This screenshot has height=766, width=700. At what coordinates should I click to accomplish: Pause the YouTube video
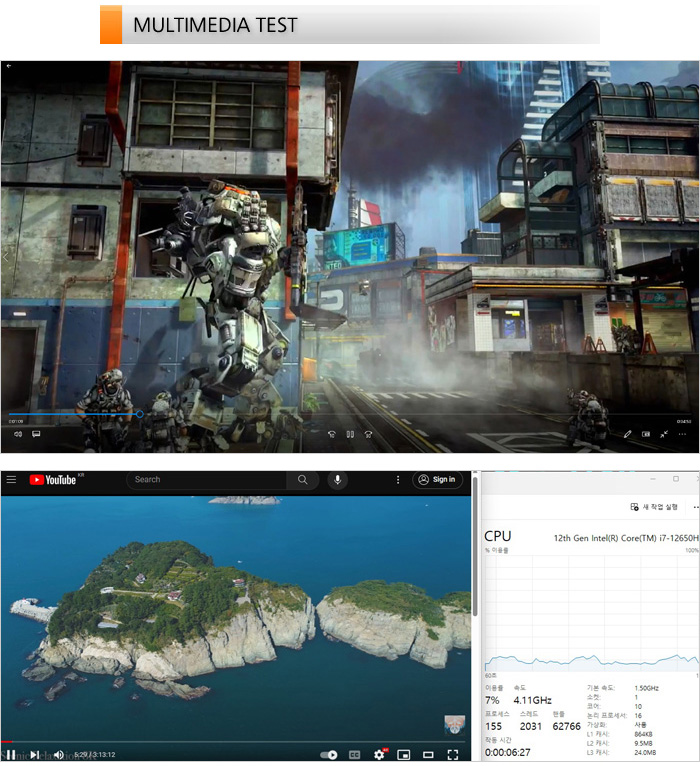[x=11, y=755]
